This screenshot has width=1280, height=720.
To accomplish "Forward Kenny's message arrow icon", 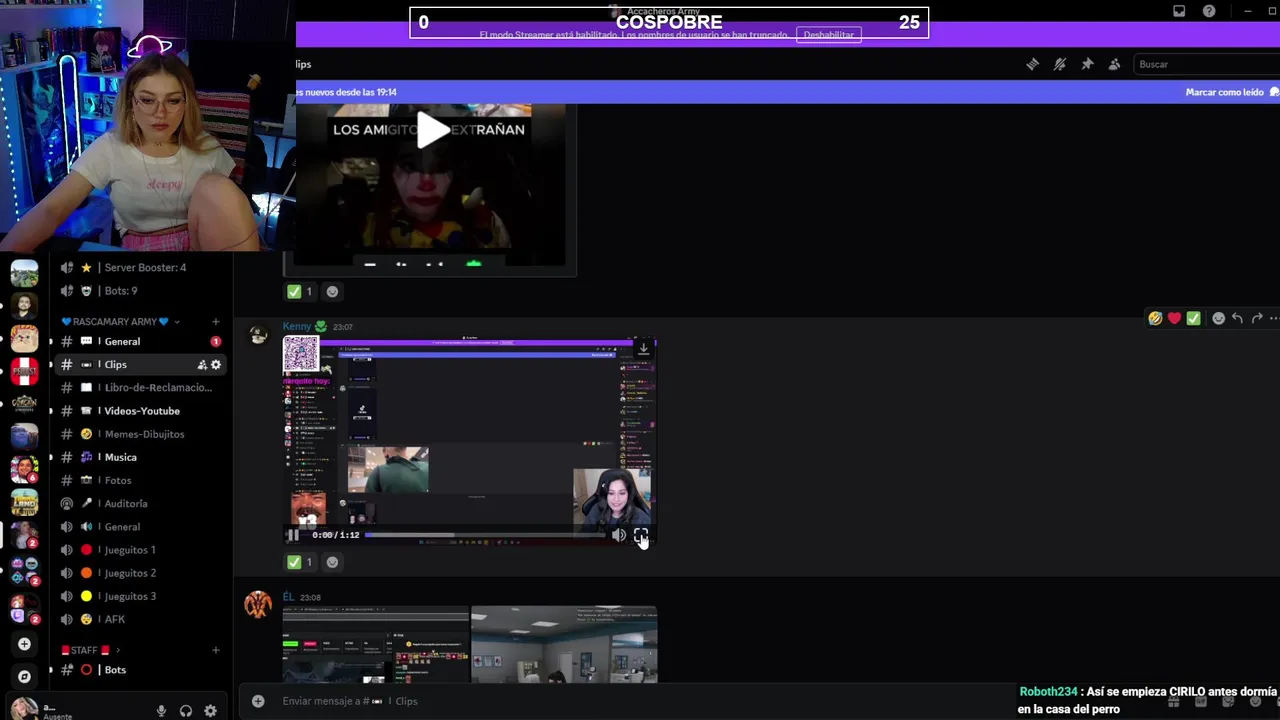I will (x=1256, y=318).
